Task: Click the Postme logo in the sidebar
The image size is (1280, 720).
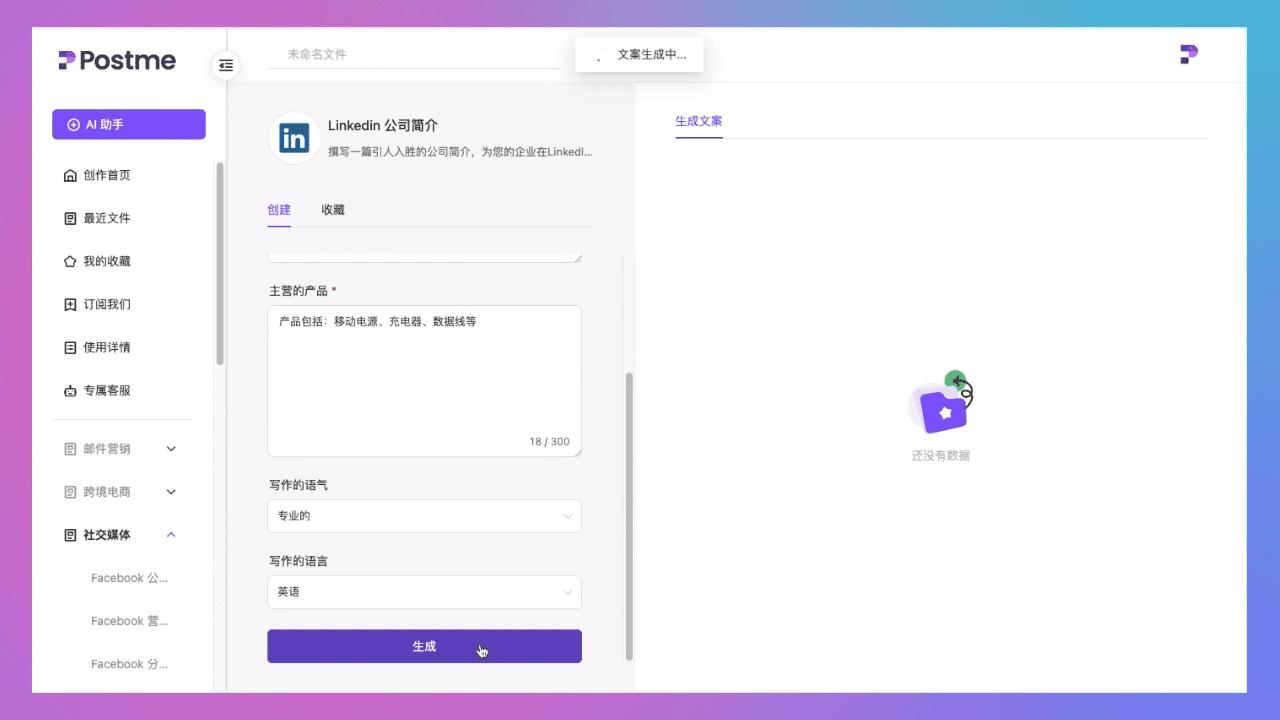Action: [x=116, y=60]
